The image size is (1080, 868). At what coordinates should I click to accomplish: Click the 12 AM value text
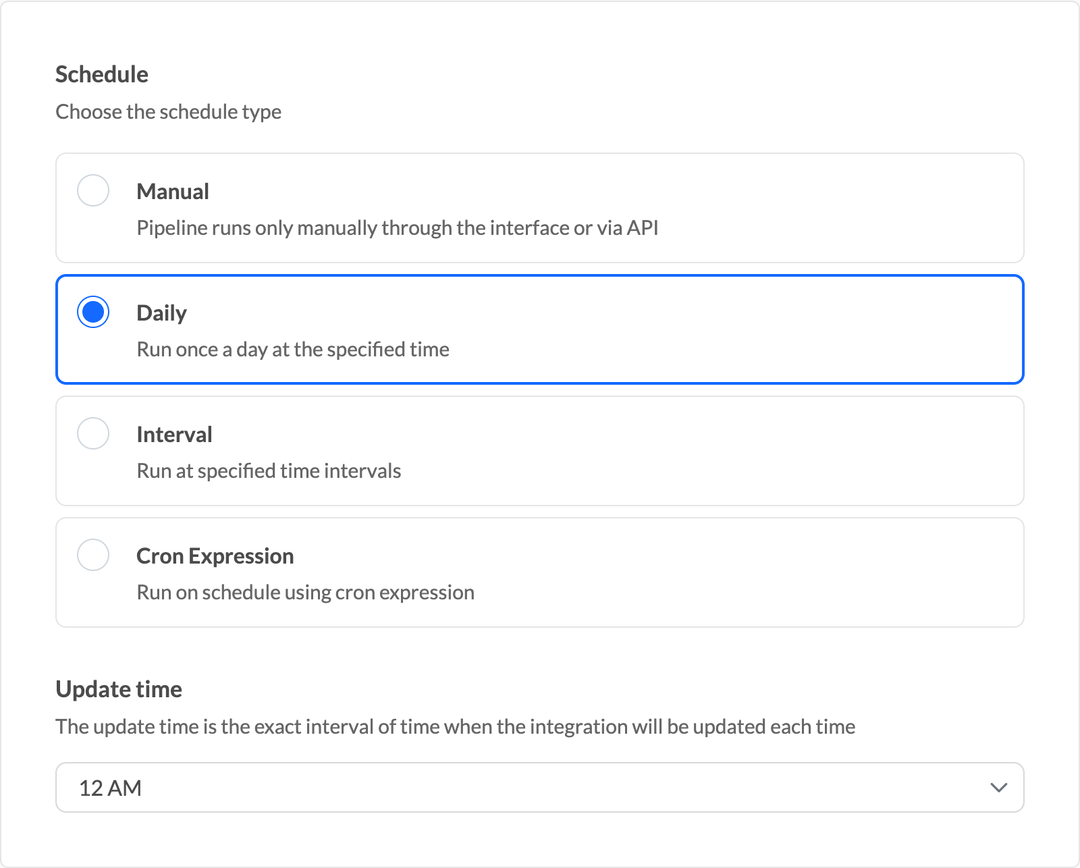pos(110,788)
